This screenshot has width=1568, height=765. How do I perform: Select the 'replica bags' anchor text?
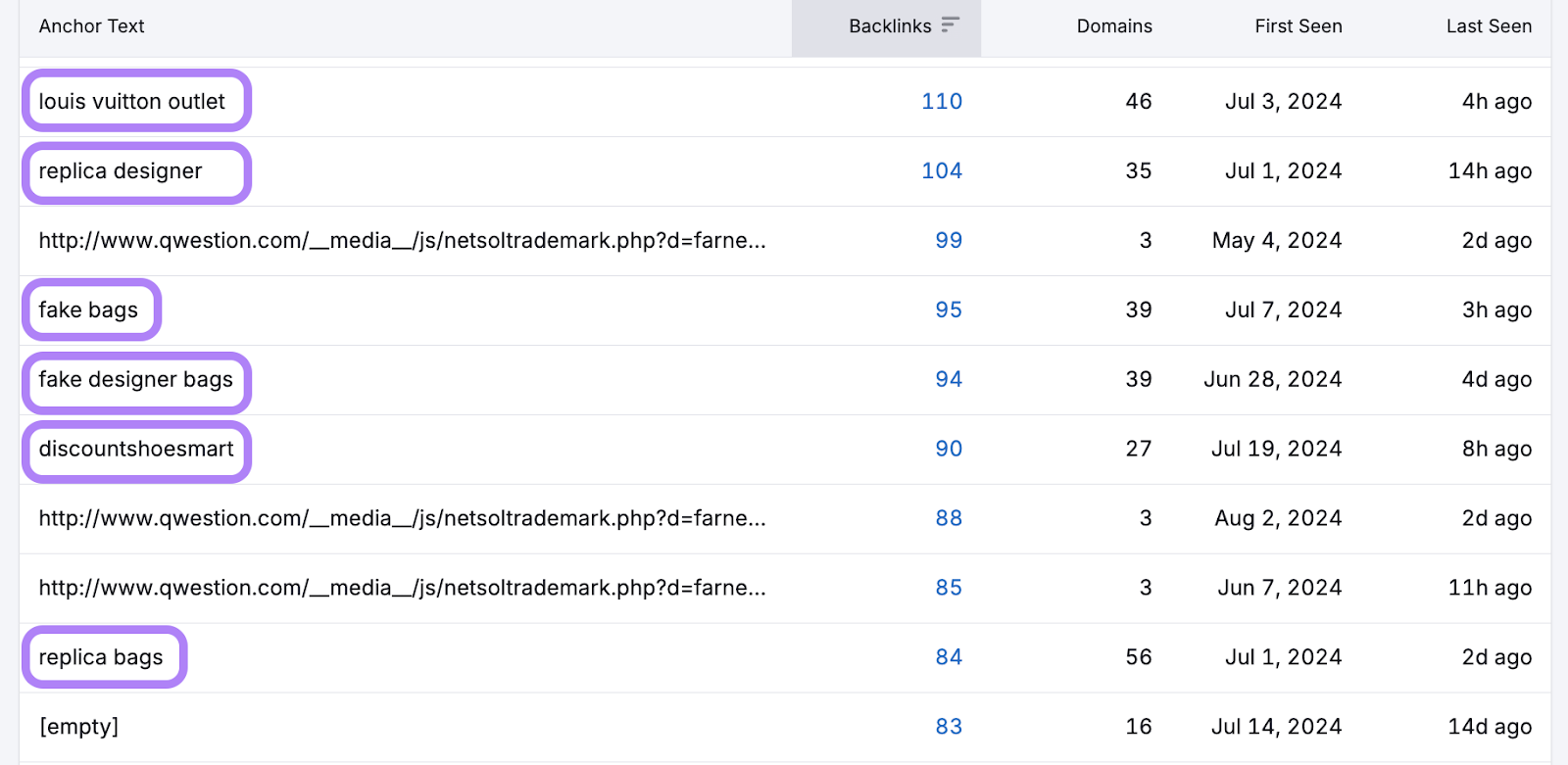click(101, 658)
